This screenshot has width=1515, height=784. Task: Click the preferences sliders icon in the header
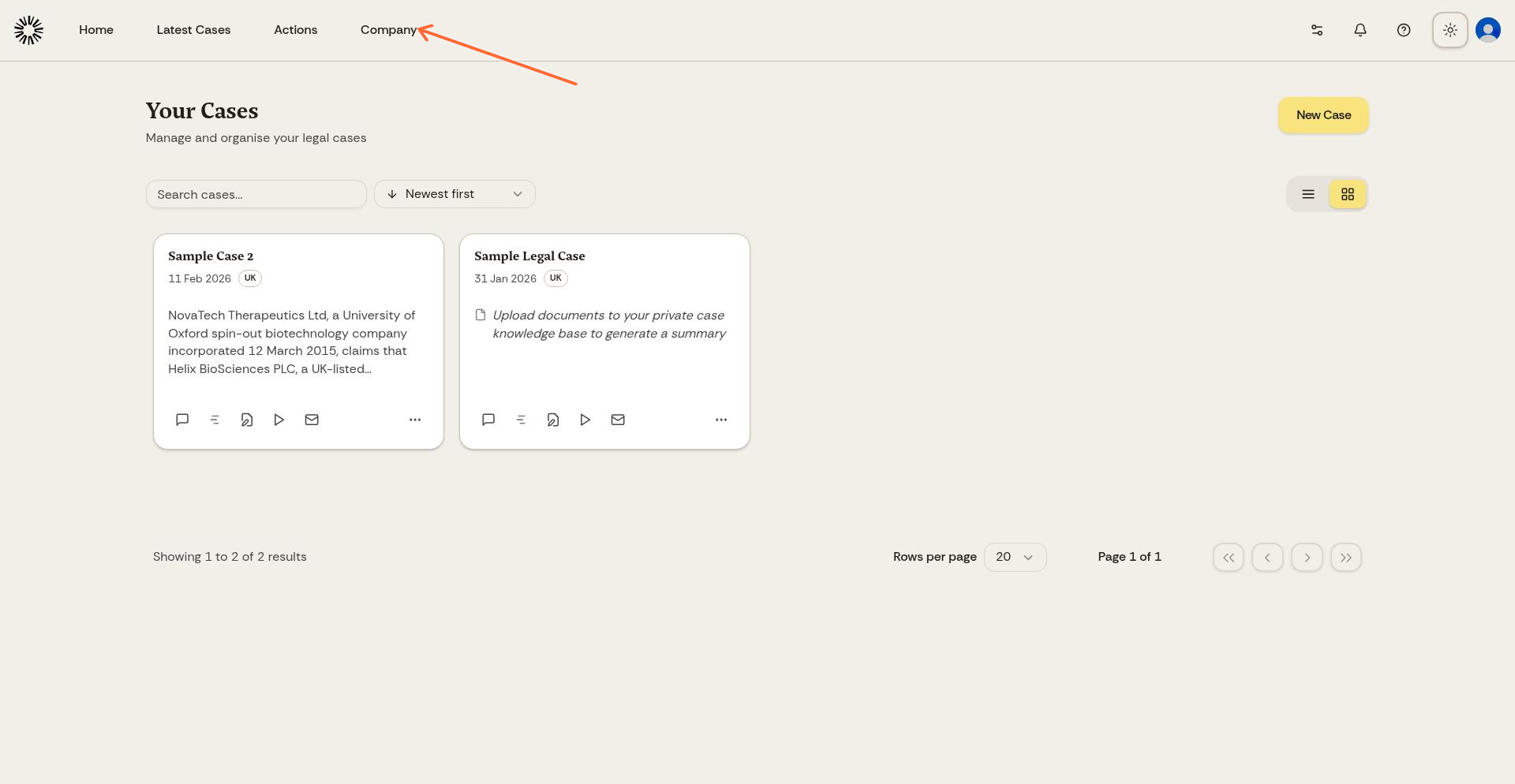[1316, 30]
